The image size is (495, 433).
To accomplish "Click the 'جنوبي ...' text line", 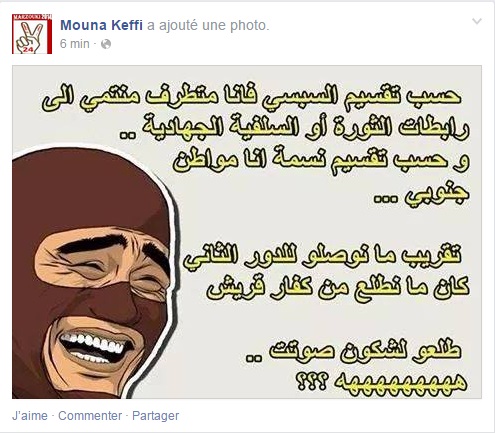I will coord(421,196).
